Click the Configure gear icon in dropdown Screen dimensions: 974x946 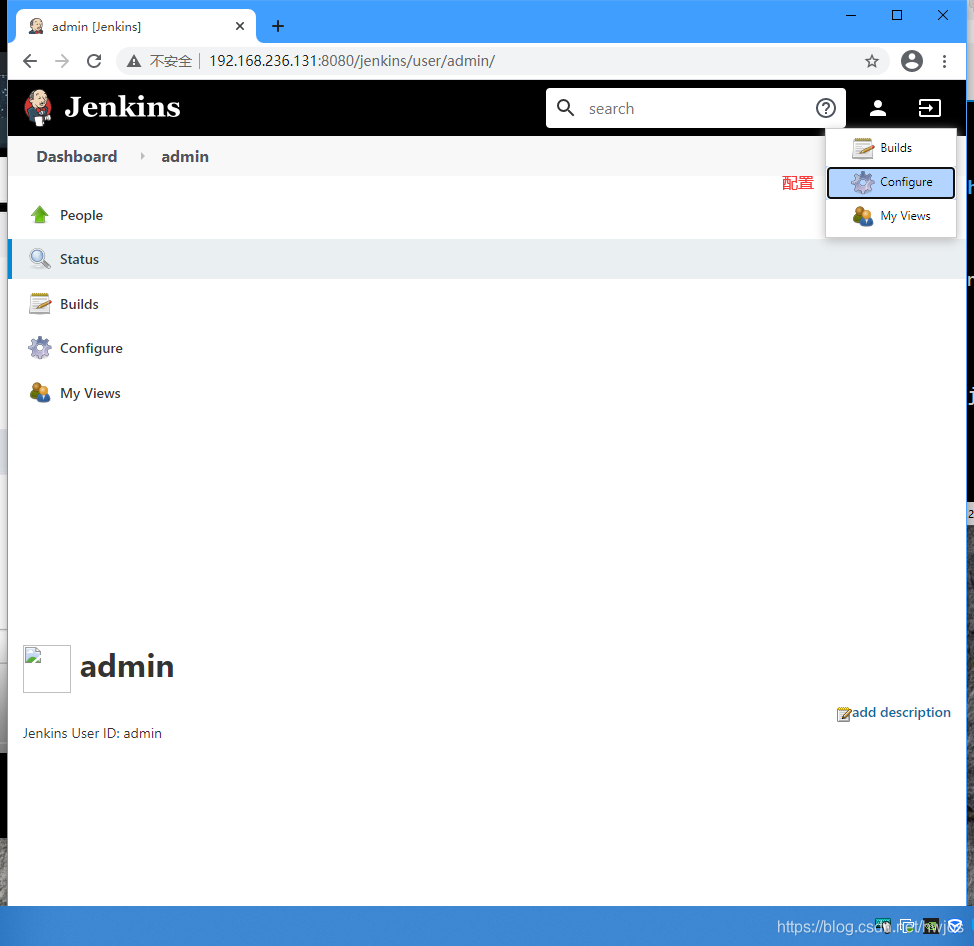[862, 183]
